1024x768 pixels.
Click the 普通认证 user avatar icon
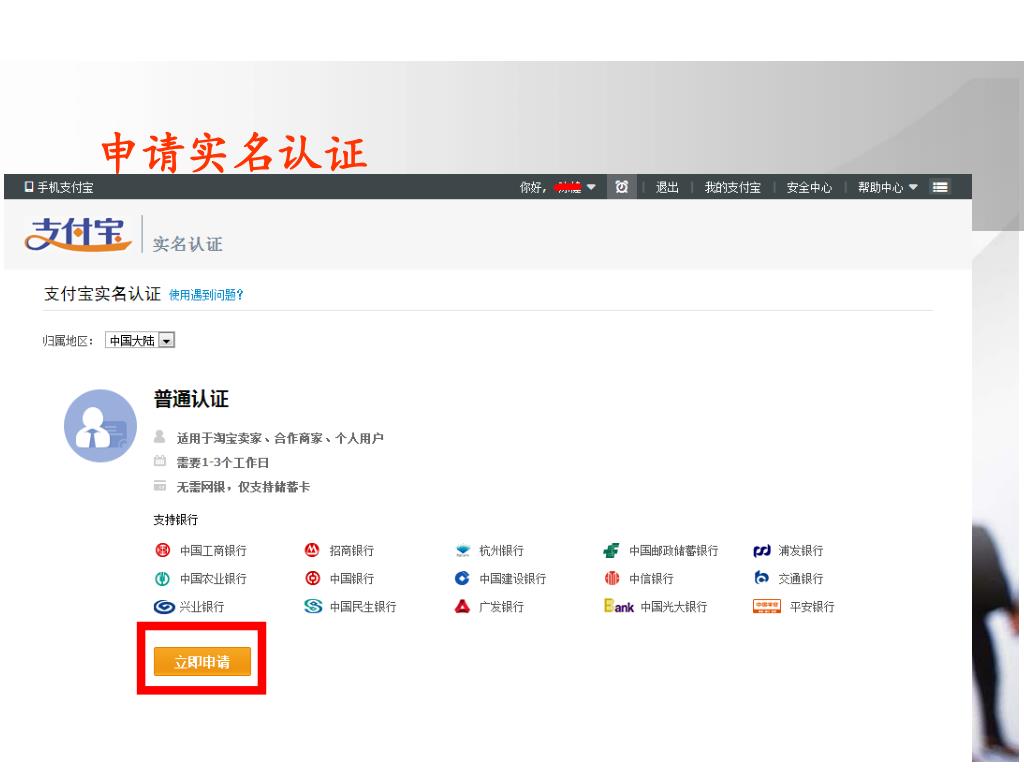(100, 426)
